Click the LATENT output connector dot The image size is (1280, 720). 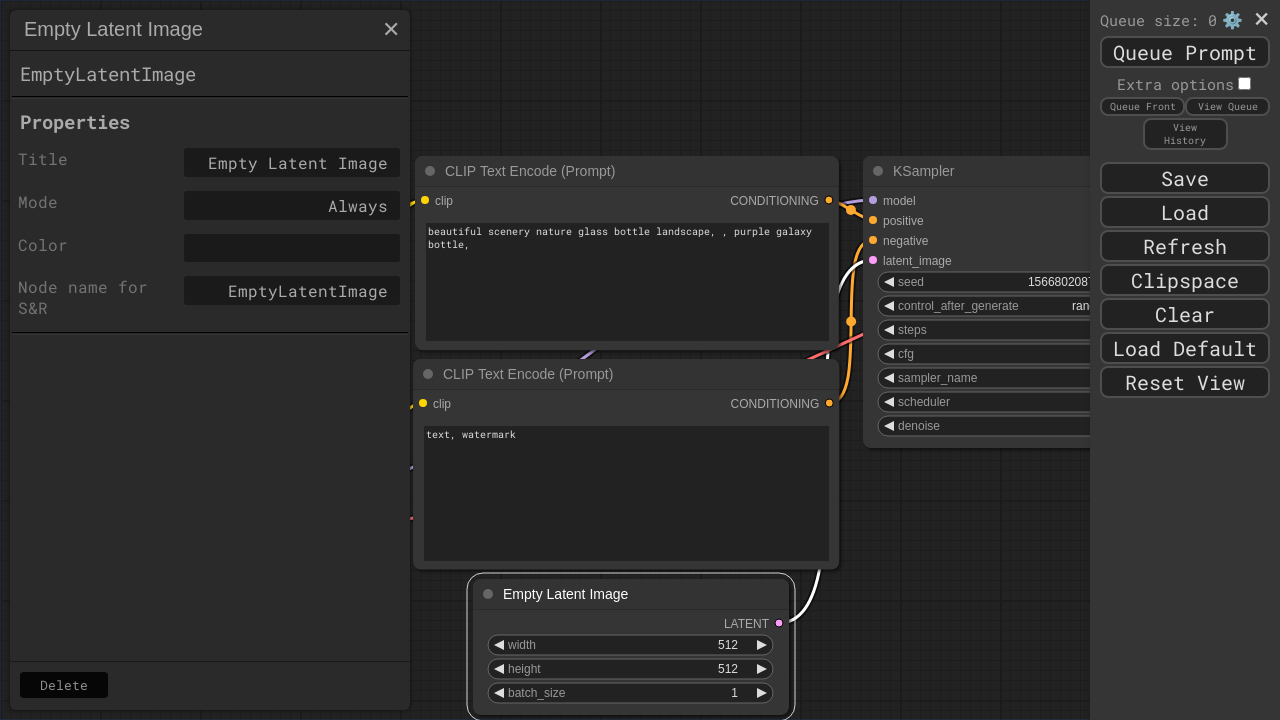(x=779, y=623)
